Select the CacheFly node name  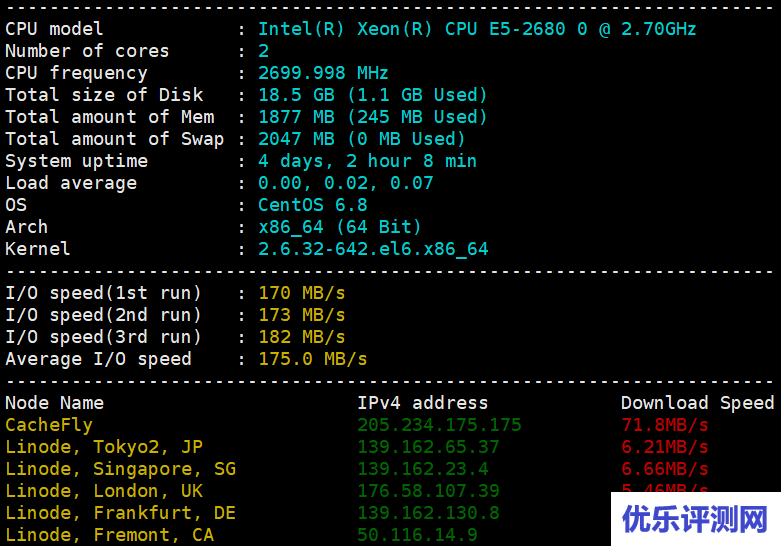point(48,425)
